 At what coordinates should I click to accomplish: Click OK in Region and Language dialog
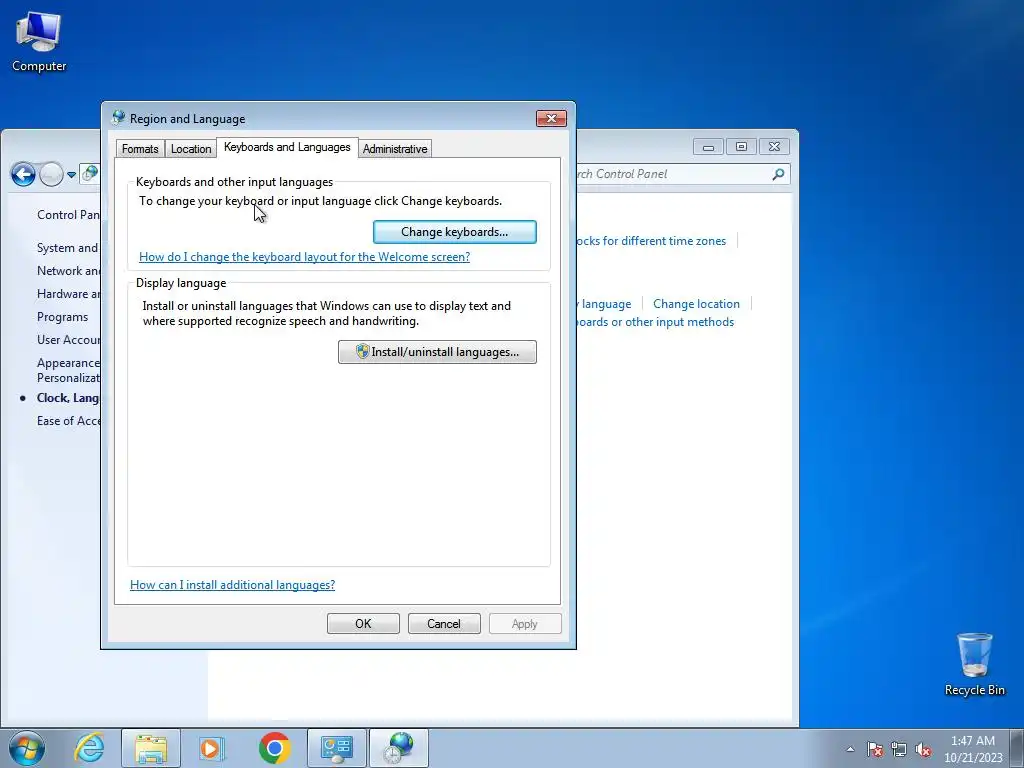tap(363, 624)
